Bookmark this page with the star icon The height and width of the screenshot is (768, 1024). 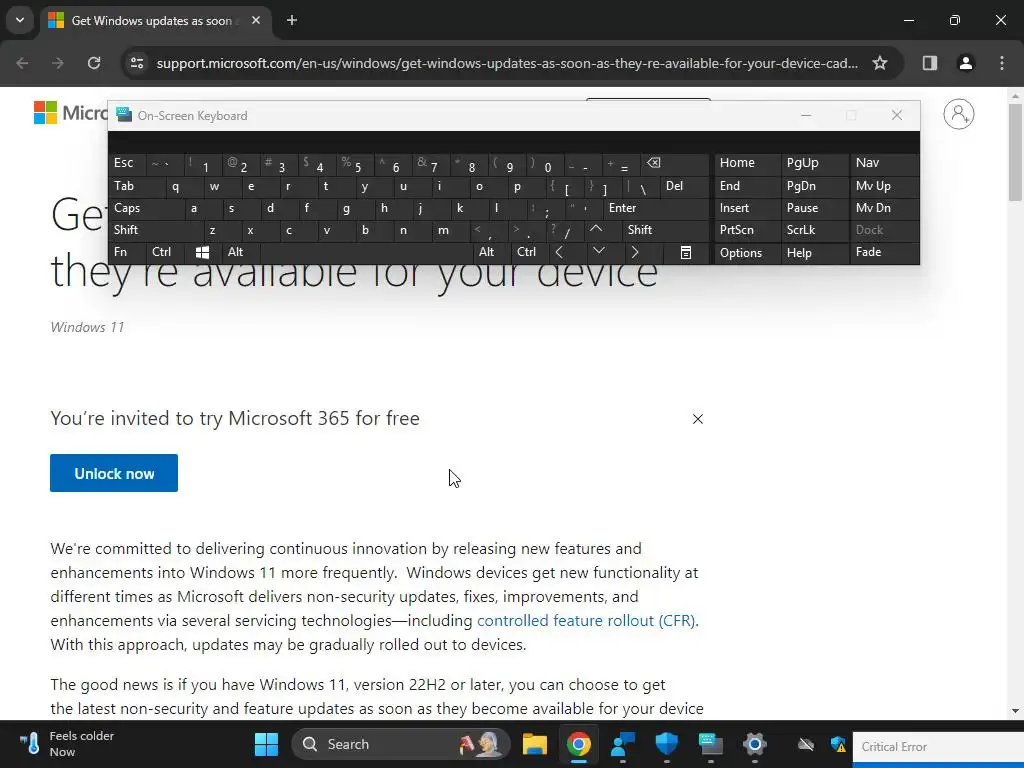tap(880, 63)
